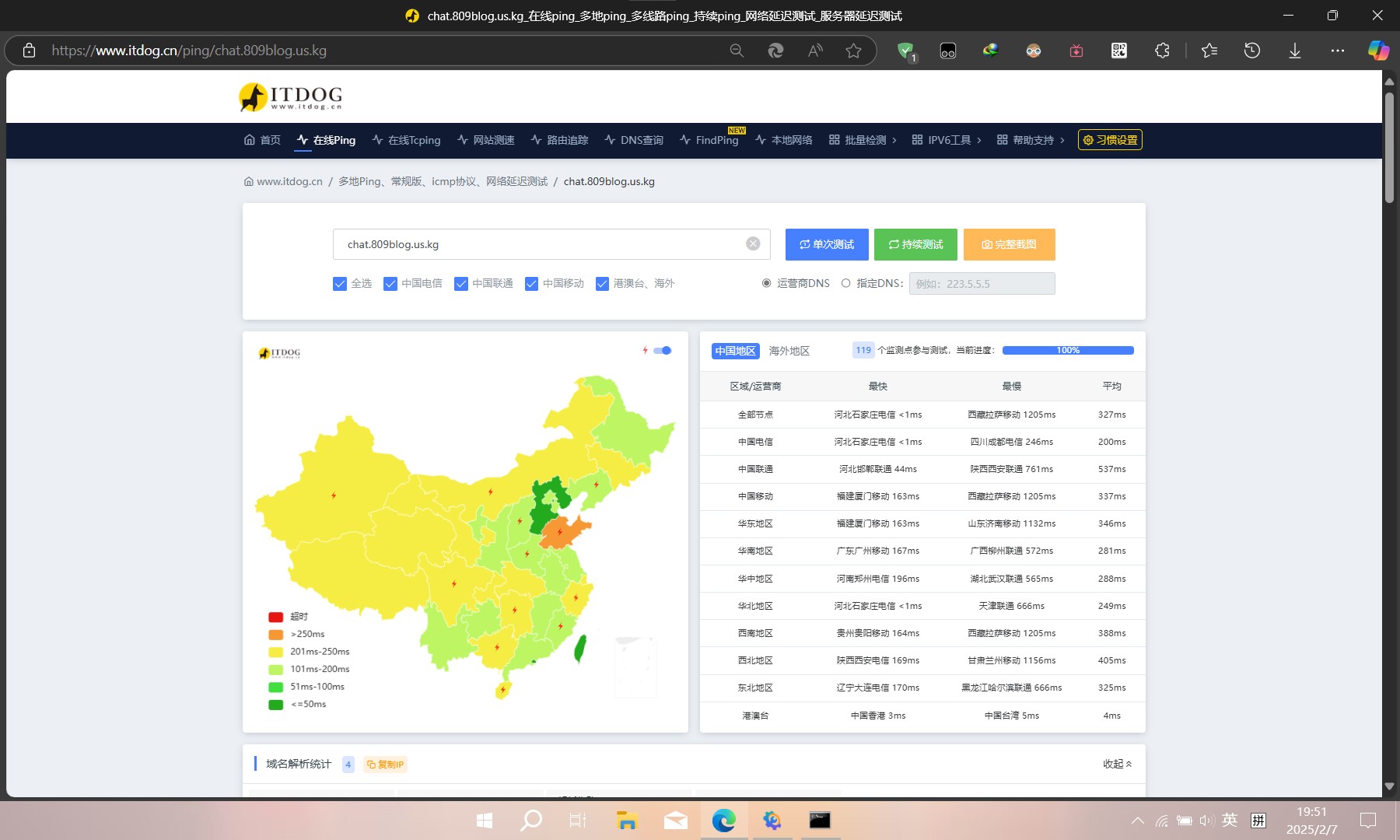Image resolution: width=1400 pixels, height=840 pixels.
Task: Expand the IPV6工具 dropdown menu
Action: (x=947, y=140)
